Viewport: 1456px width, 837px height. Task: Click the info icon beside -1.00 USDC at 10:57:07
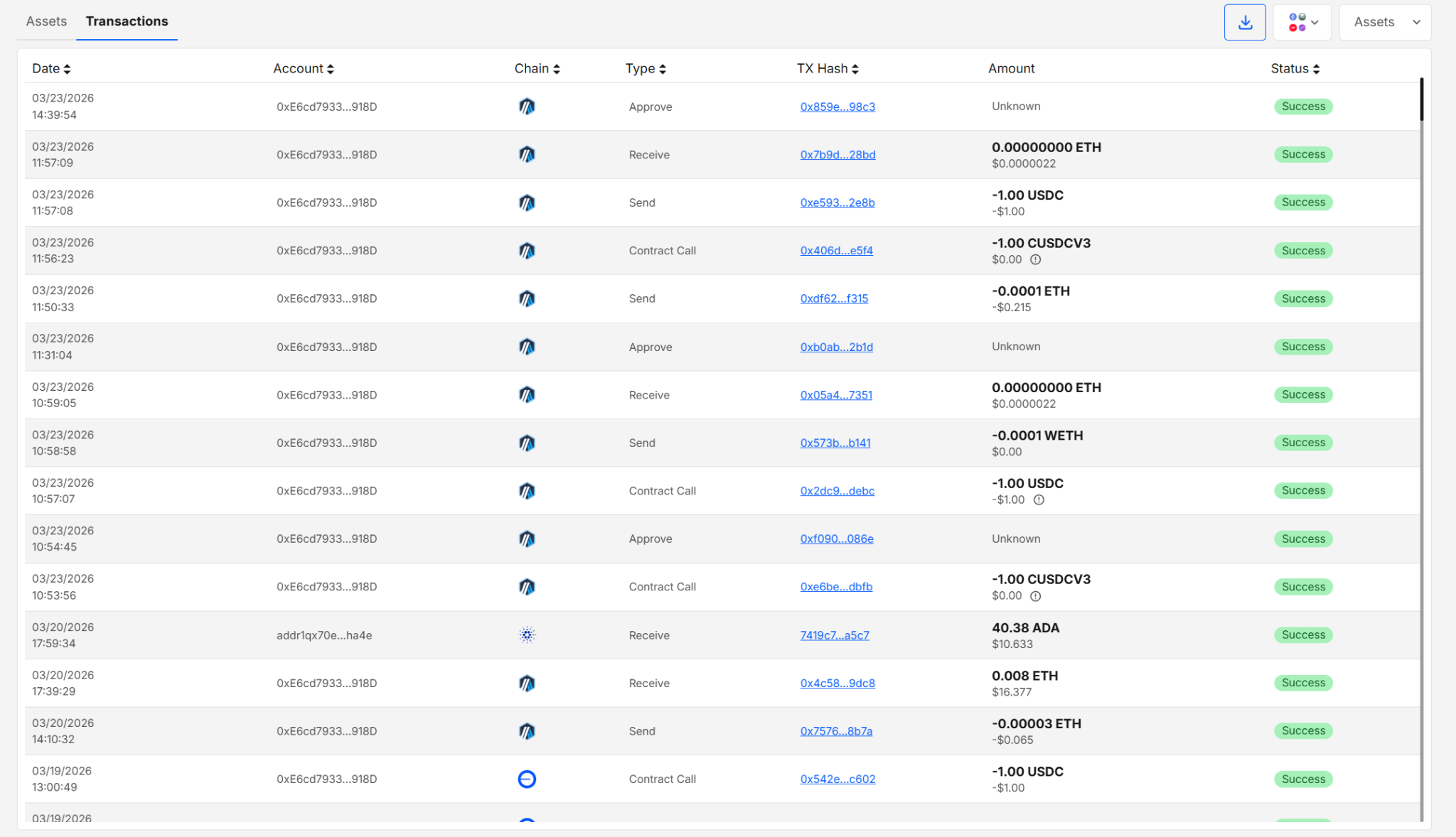tap(1039, 499)
